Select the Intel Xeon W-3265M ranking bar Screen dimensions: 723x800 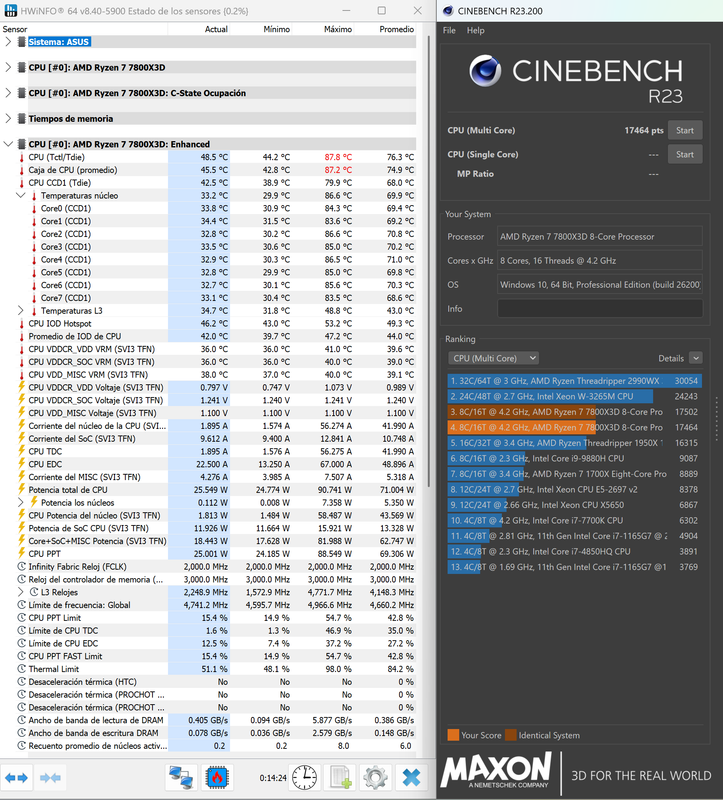574,396
